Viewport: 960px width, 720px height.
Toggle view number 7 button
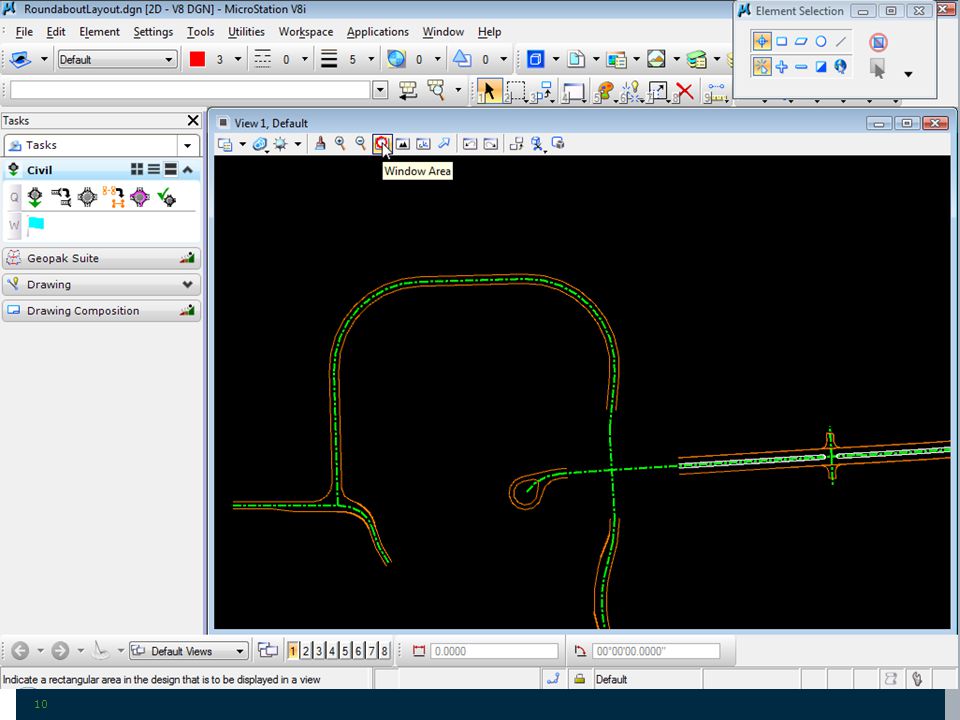371,651
